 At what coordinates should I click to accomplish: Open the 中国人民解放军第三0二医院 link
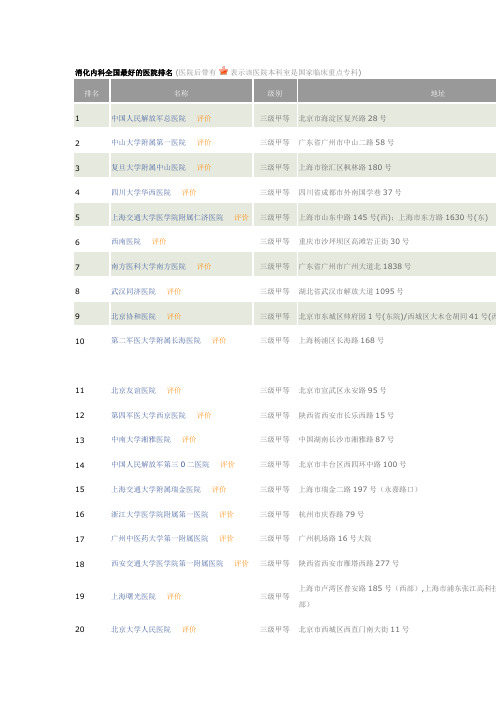pos(160,465)
